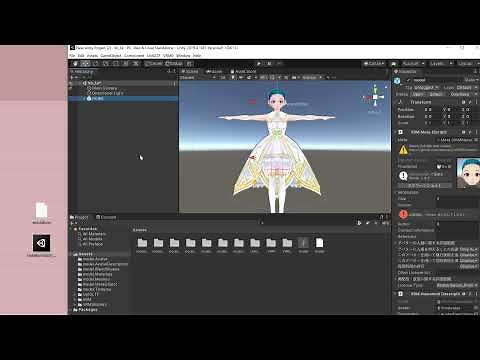Switch to the Console tab
This screenshot has width=480, height=360.
tap(106, 217)
